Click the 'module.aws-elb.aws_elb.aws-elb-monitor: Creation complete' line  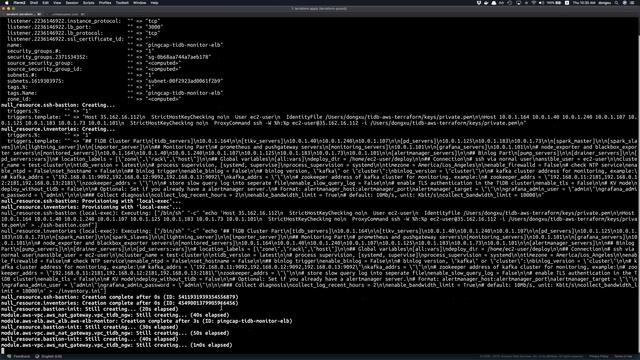point(147,321)
